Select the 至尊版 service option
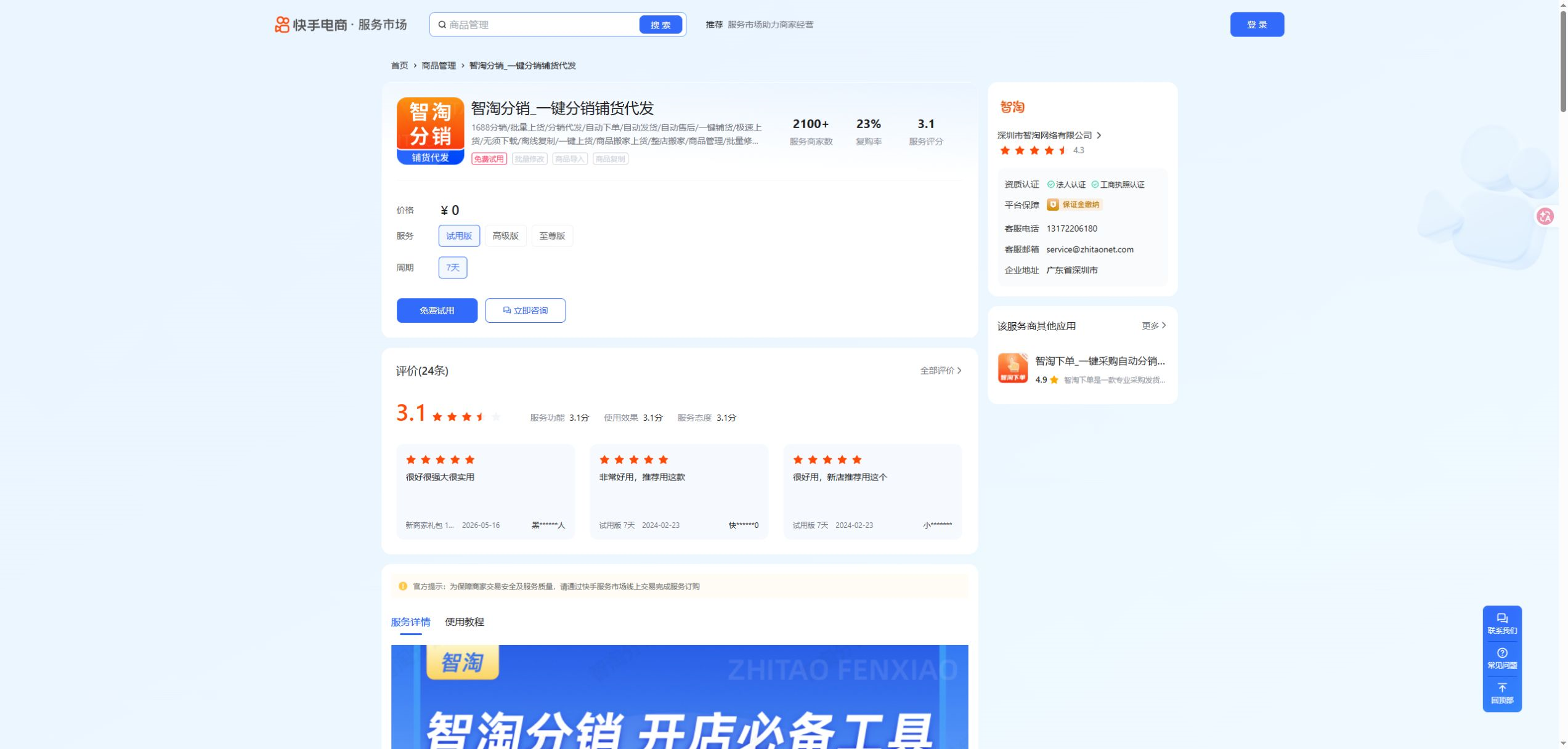 (551, 236)
